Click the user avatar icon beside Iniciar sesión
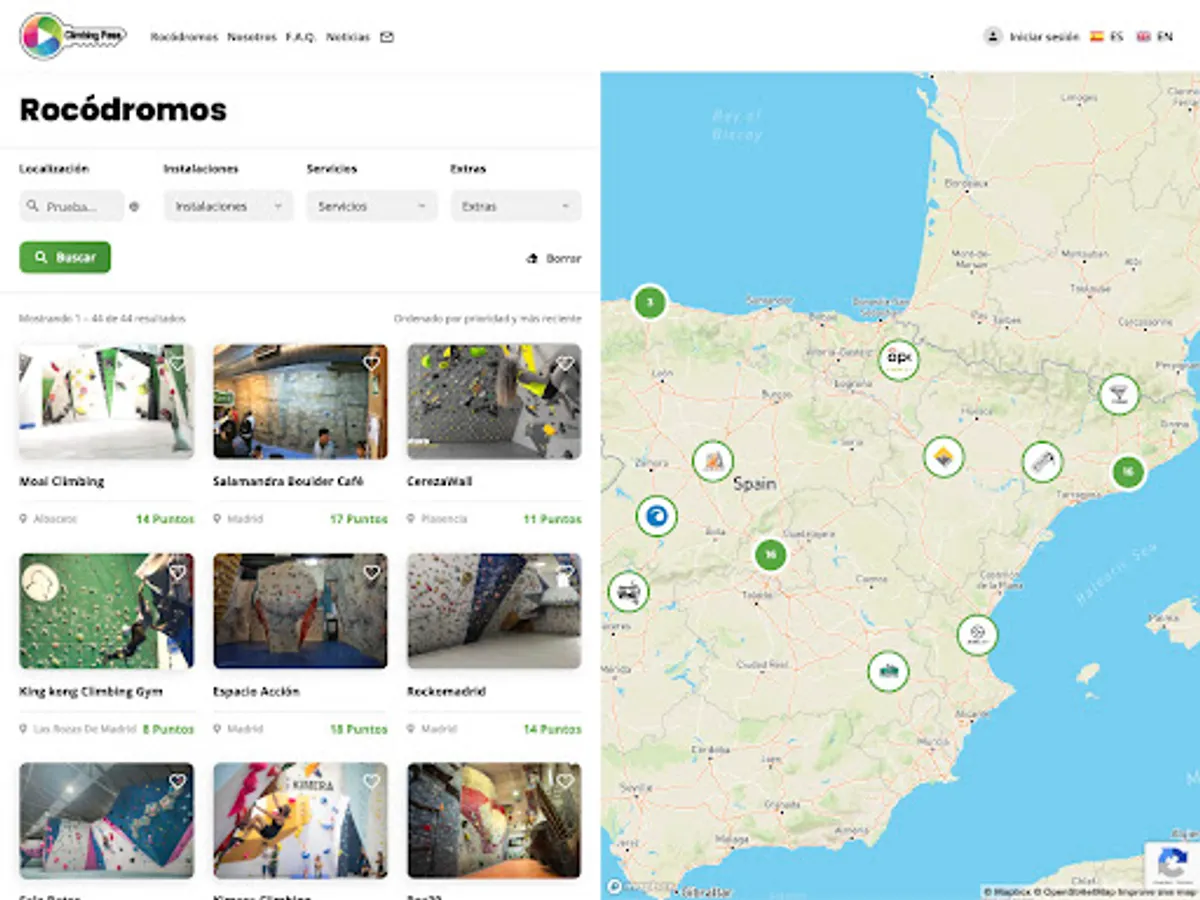This screenshot has height=900, width=1200. click(x=993, y=36)
